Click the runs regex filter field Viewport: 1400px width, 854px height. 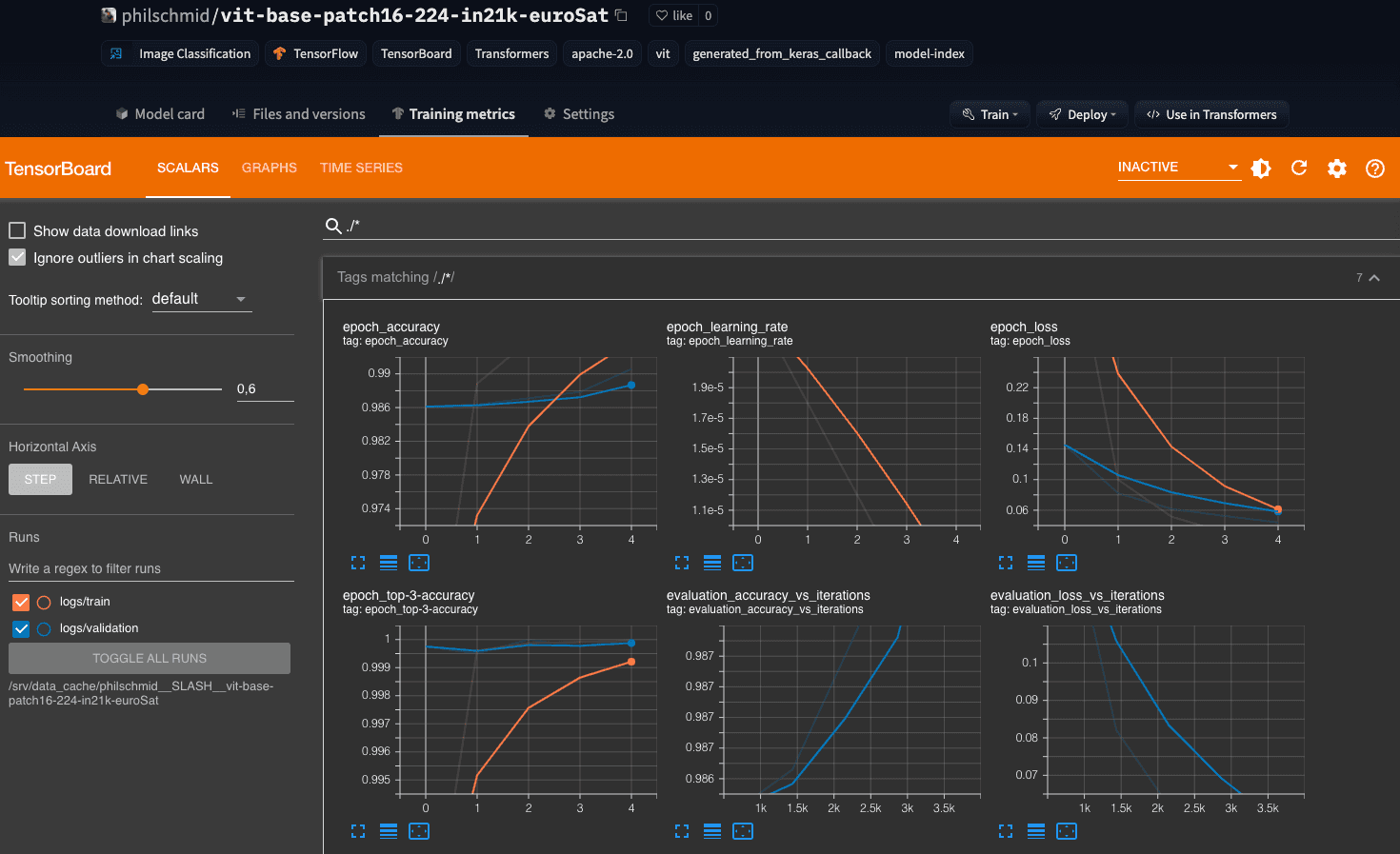point(151,568)
